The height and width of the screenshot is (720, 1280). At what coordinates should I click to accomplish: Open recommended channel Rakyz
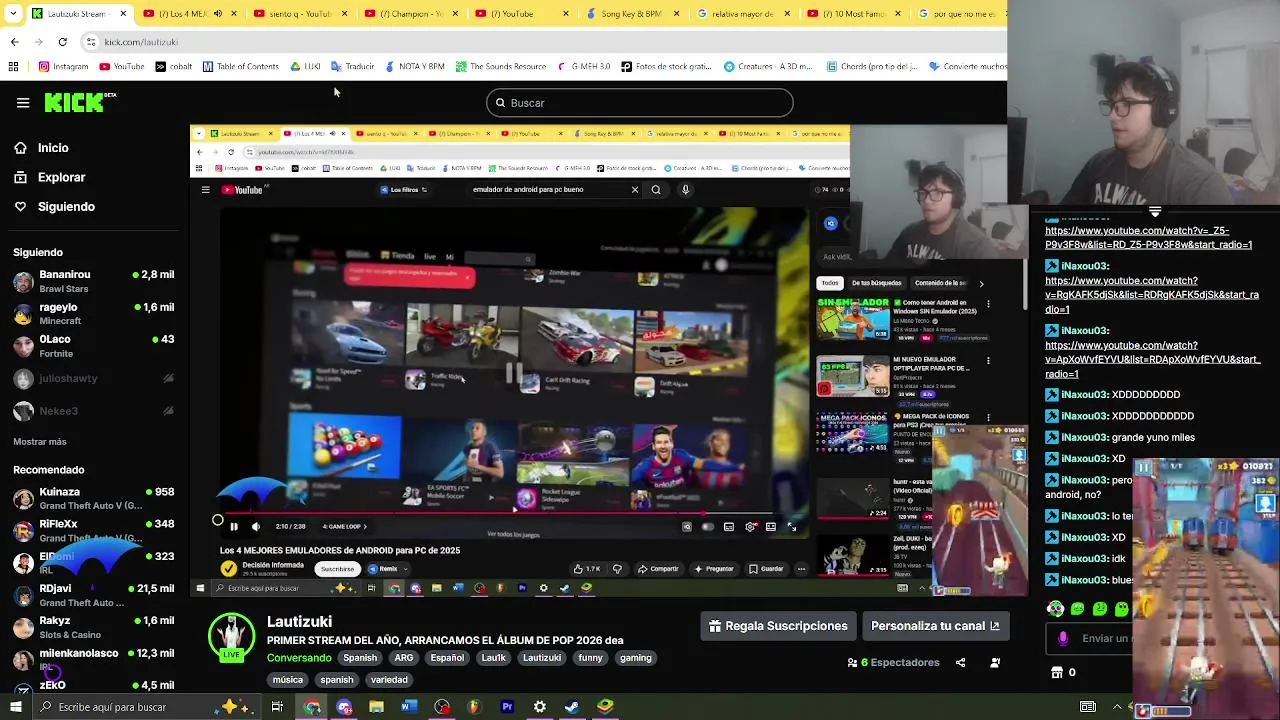94,627
